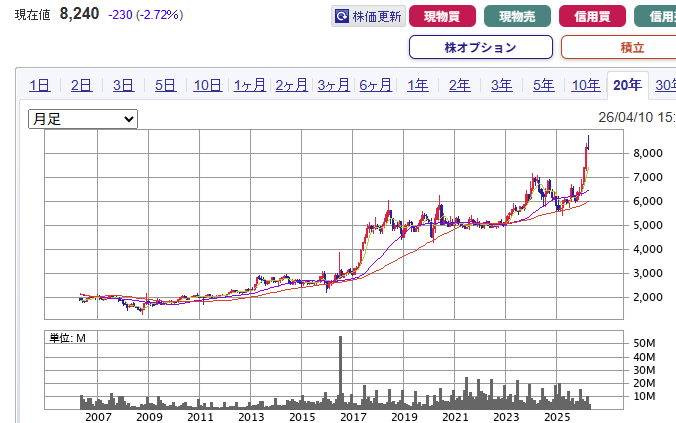Select the 20年 active tab
Image resolution: width=676 pixels, height=423 pixels.
(x=628, y=85)
